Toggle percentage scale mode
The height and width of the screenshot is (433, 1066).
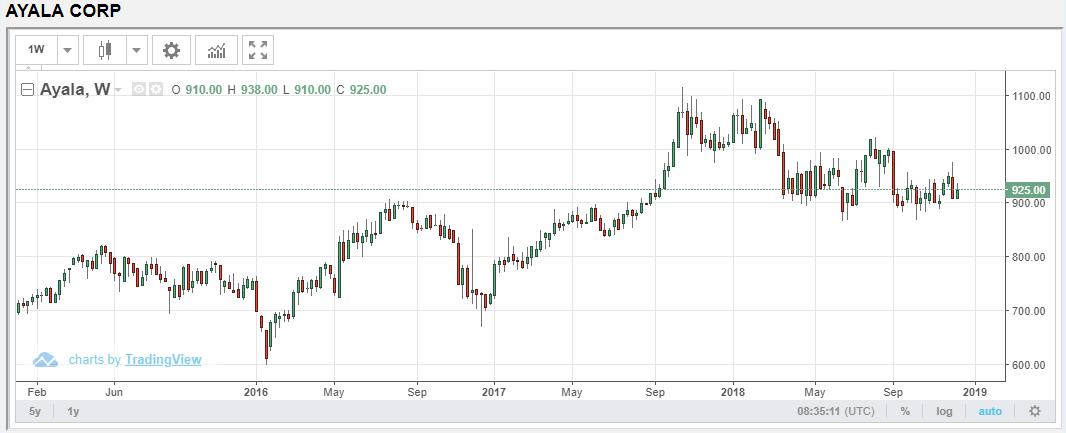905,411
